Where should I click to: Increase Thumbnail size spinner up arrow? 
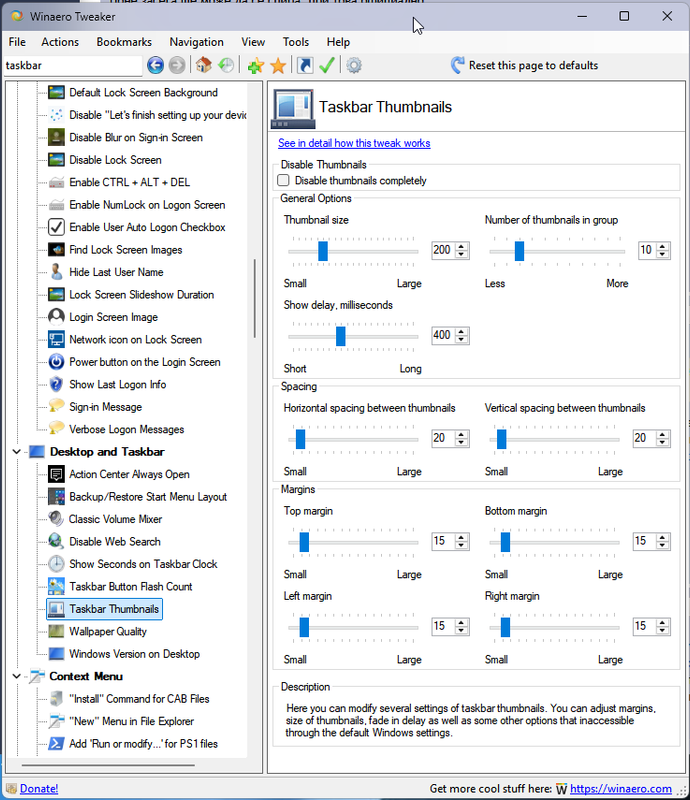[461, 246]
